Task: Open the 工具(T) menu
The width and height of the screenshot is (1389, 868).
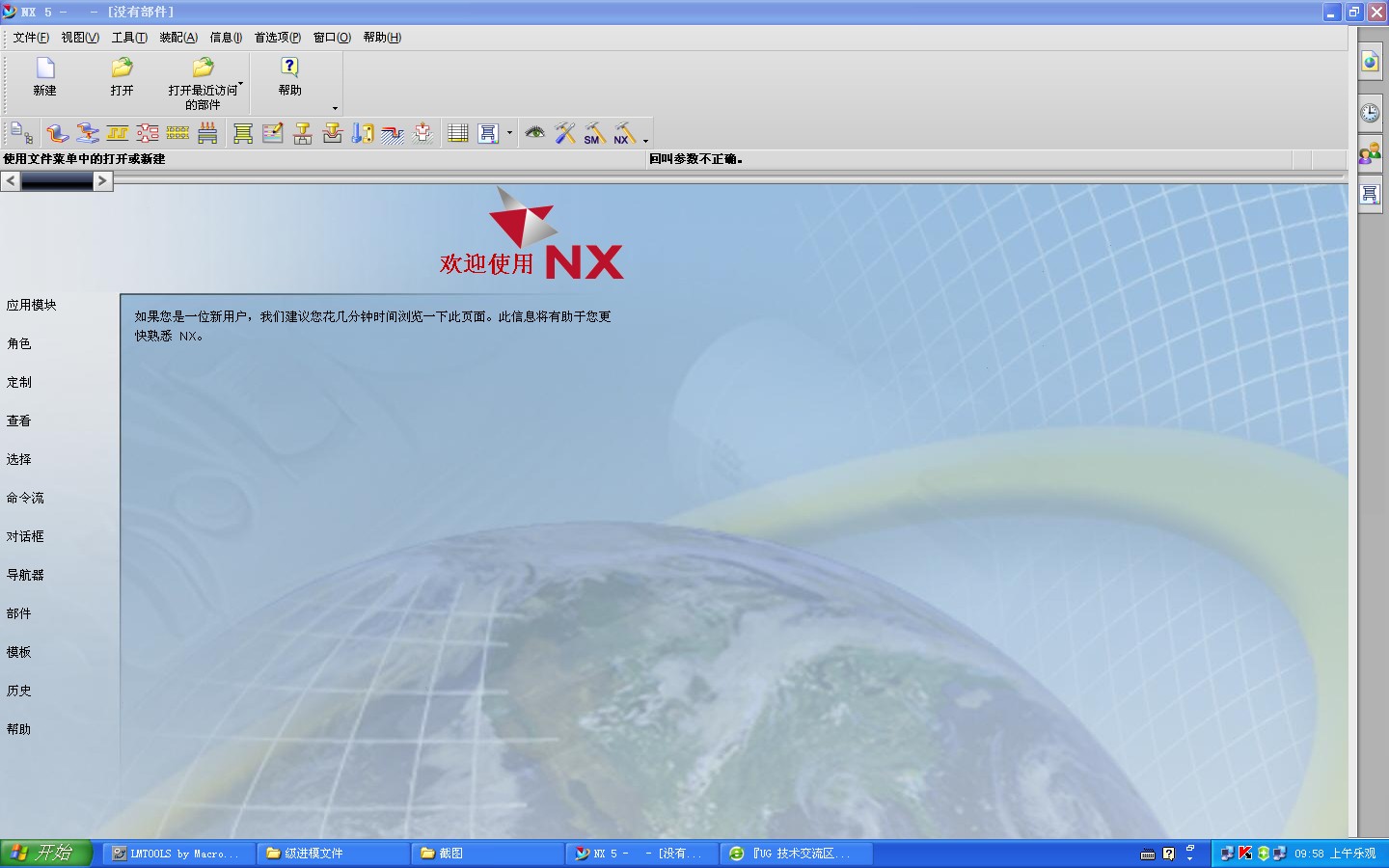Action: coord(129,38)
